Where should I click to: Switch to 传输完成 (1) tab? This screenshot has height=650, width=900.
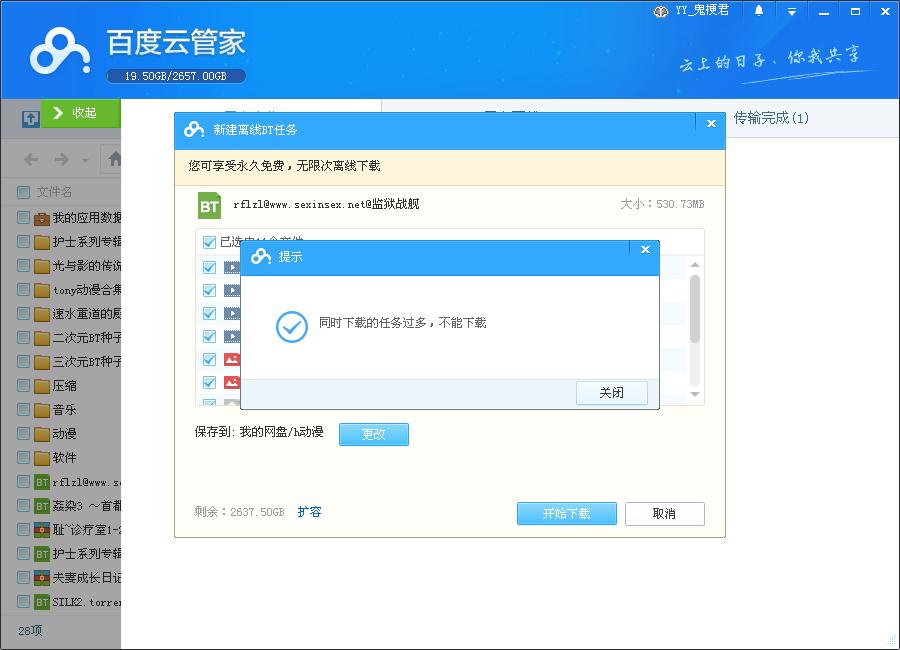(x=771, y=118)
